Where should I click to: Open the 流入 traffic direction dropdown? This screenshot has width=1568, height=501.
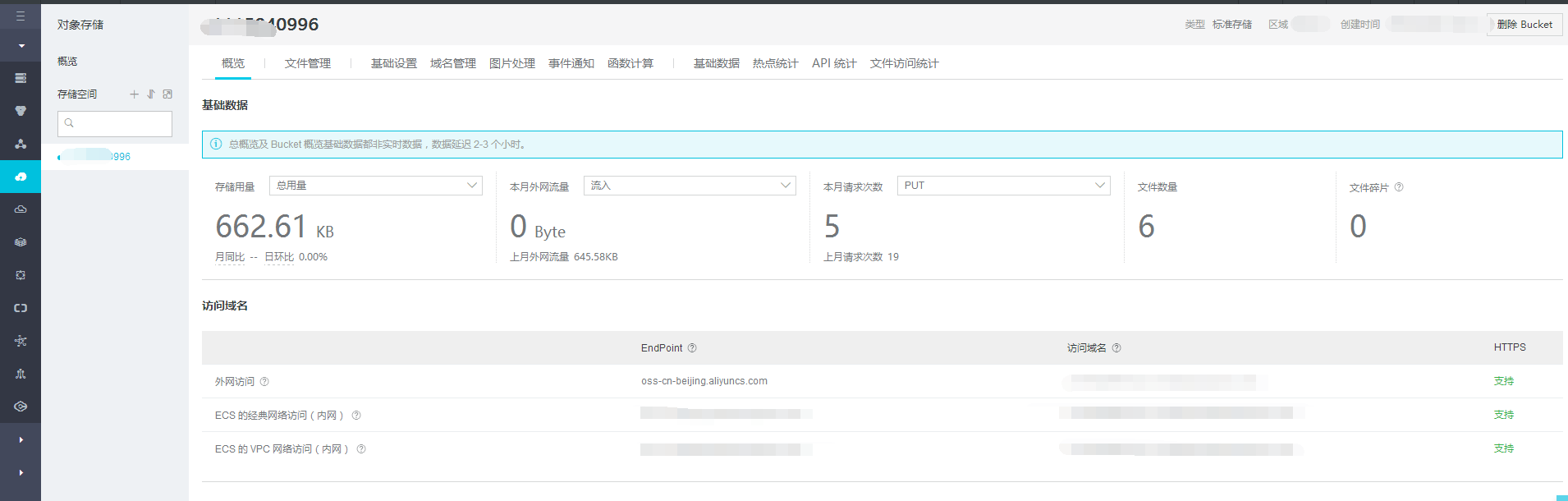coord(690,186)
